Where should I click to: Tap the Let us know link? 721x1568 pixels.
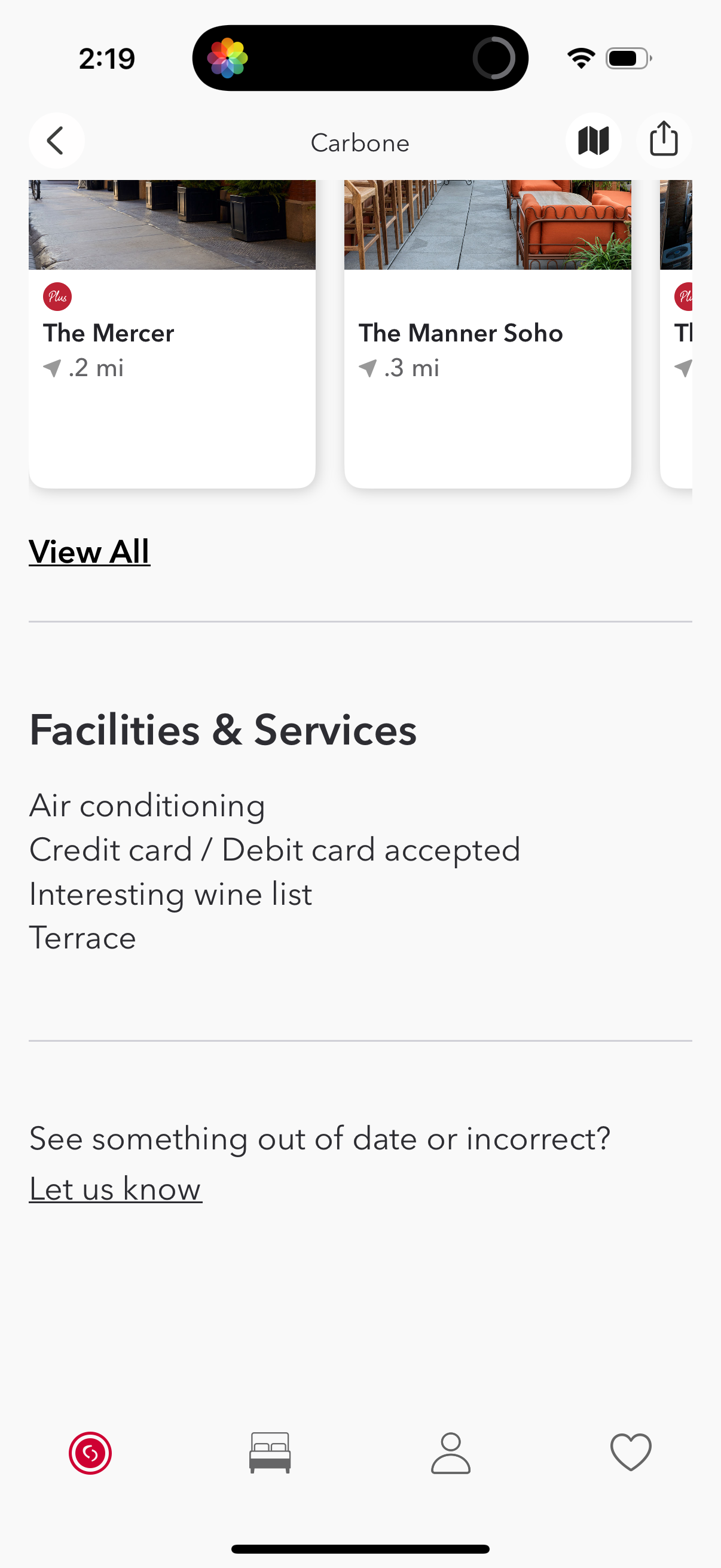tap(115, 1188)
